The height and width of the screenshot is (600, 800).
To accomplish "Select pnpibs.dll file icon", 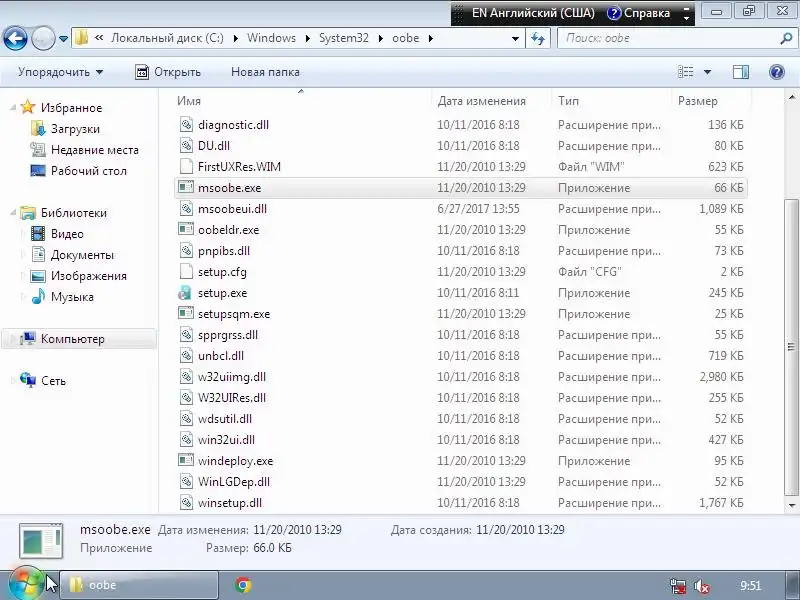I will coord(186,251).
